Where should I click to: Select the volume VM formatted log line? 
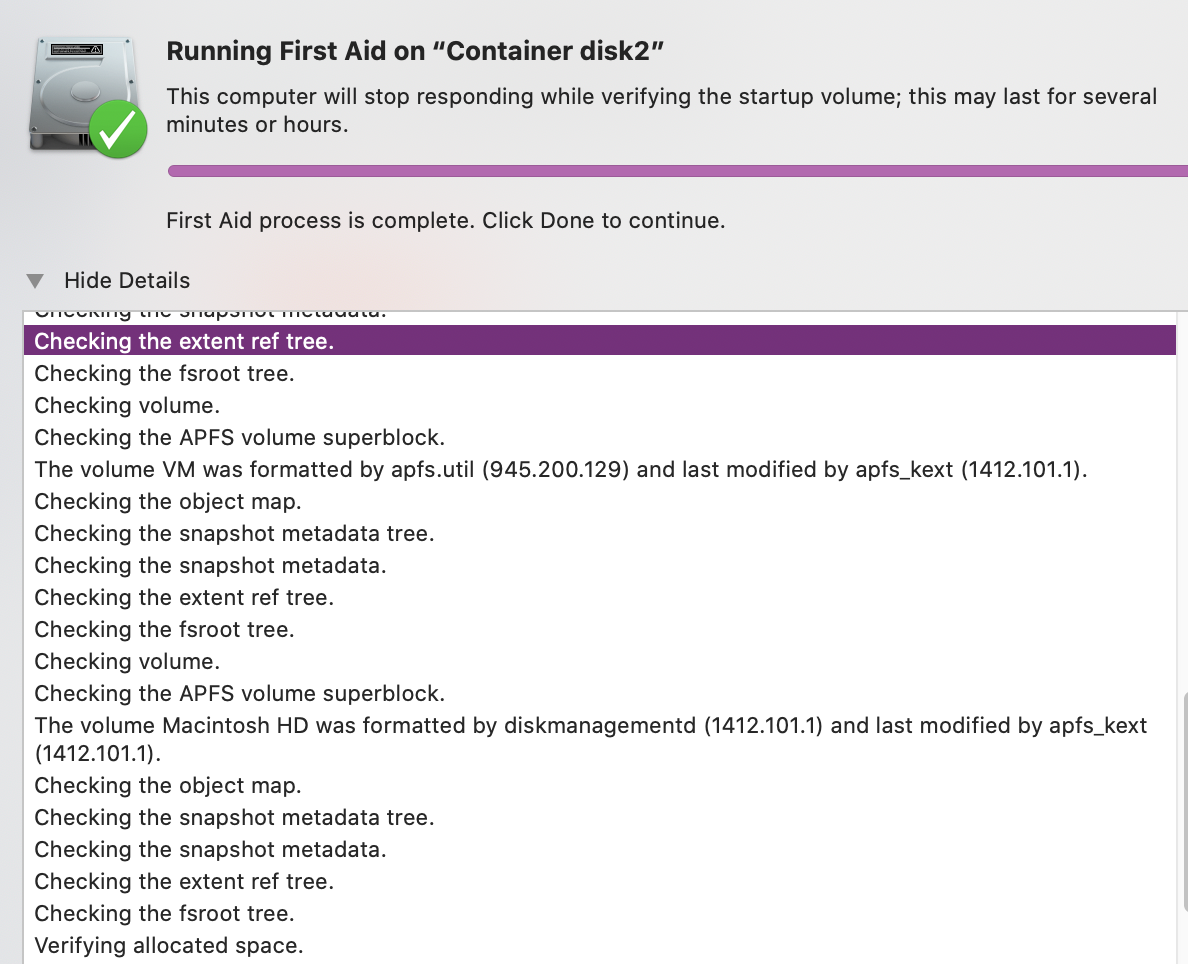561,470
